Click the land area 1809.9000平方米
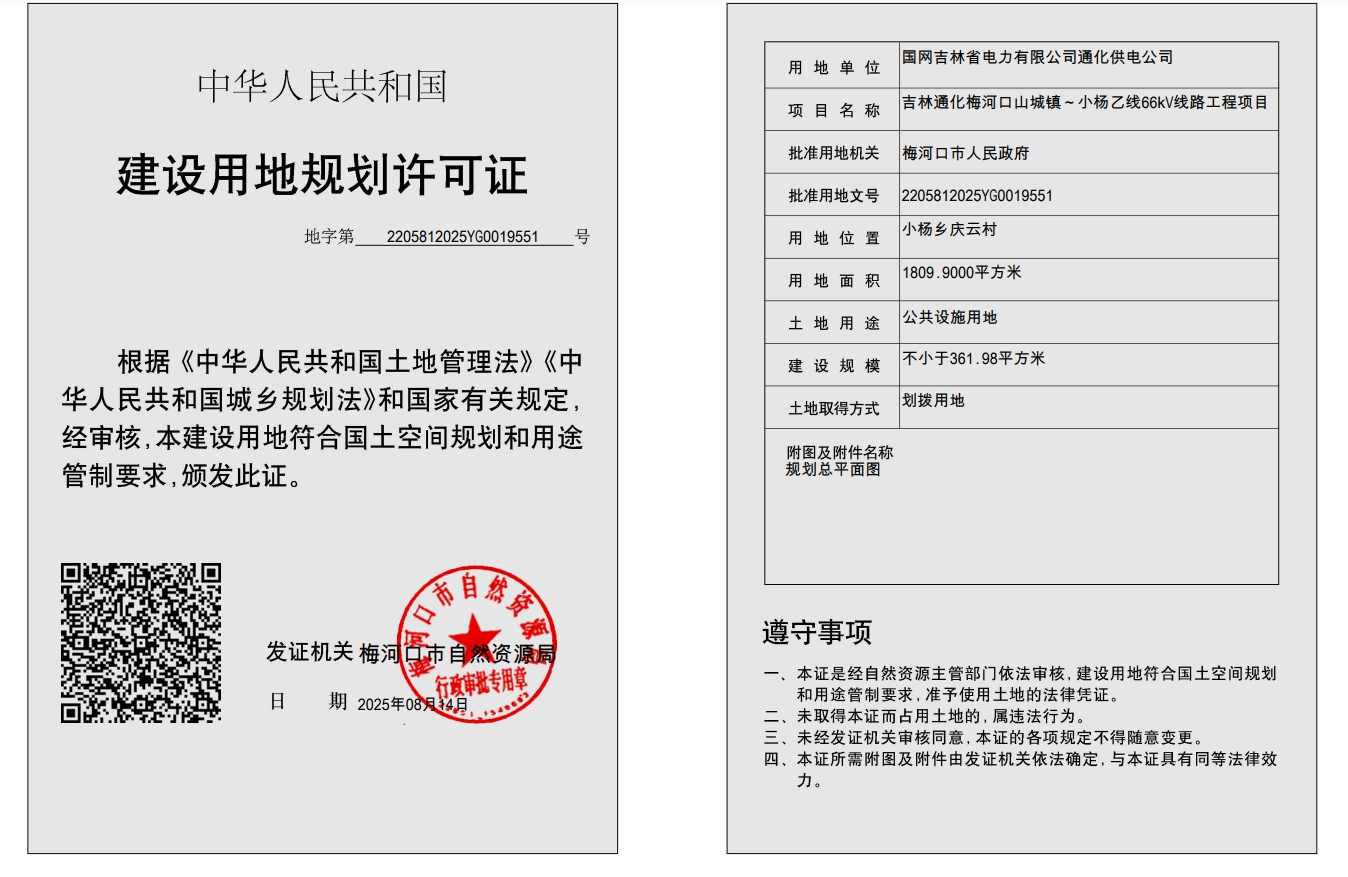This screenshot has width=1348, height=877. point(961,272)
